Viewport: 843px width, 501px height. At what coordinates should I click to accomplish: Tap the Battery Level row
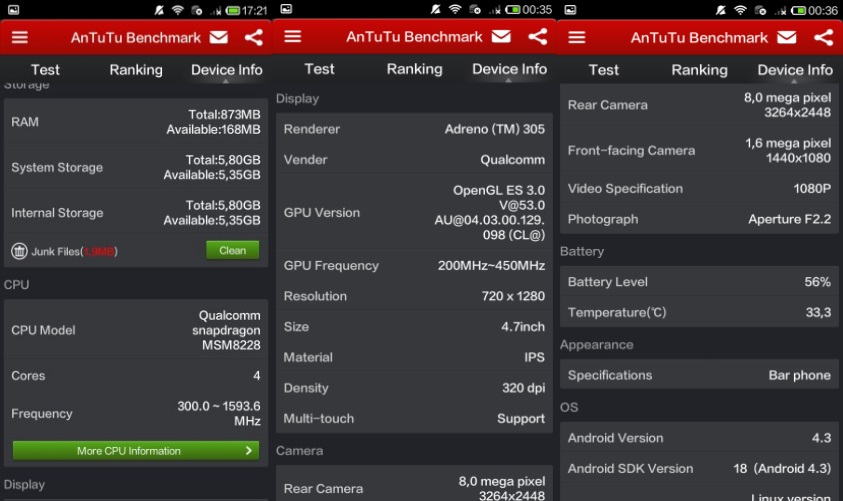coord(699,282)
